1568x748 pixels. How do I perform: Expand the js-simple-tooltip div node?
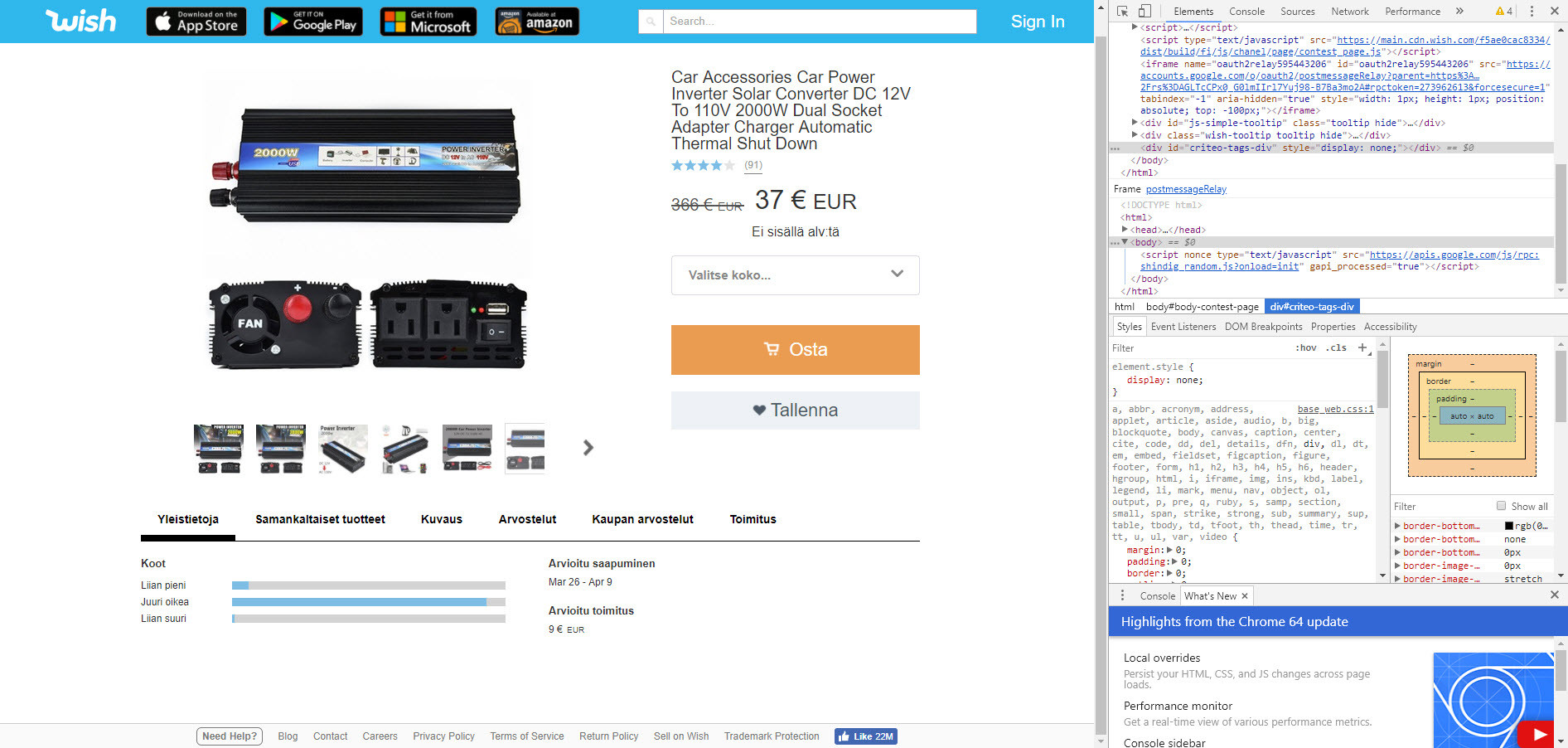[1135, 123]
